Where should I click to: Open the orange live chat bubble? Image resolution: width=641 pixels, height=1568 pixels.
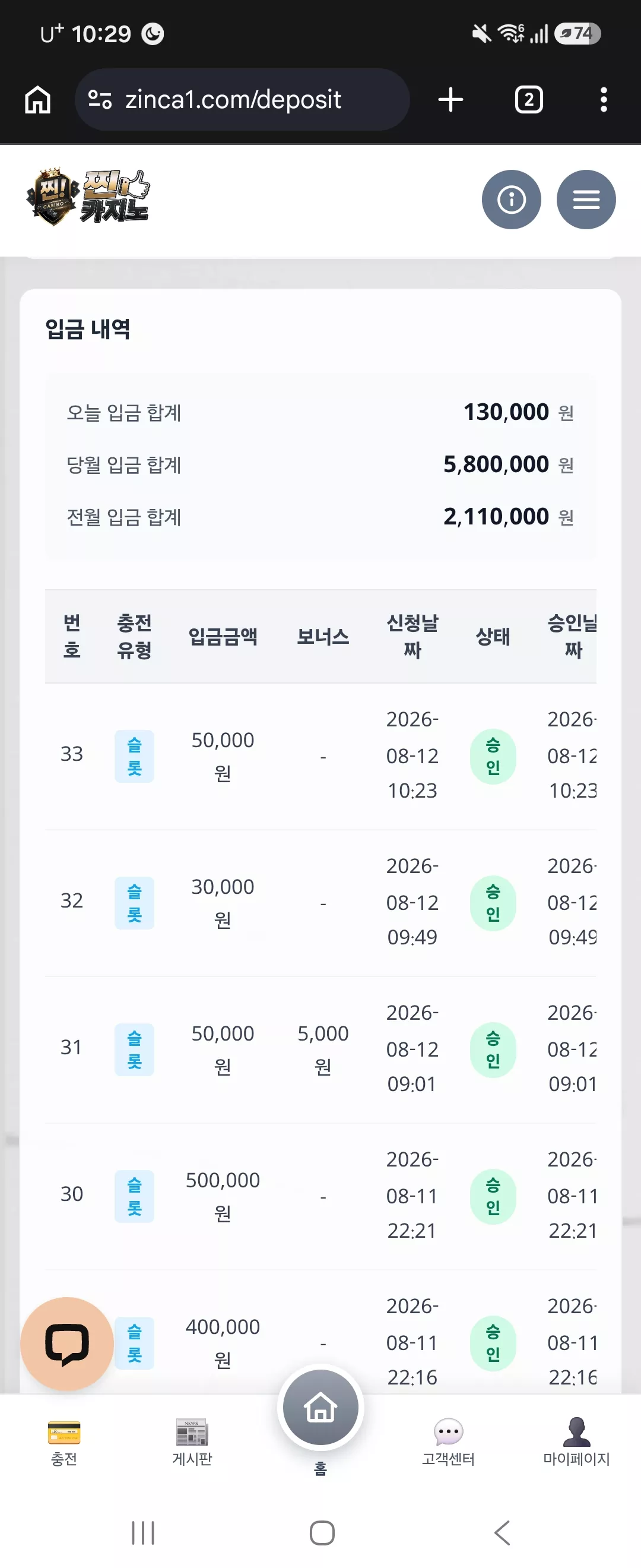67,1343
